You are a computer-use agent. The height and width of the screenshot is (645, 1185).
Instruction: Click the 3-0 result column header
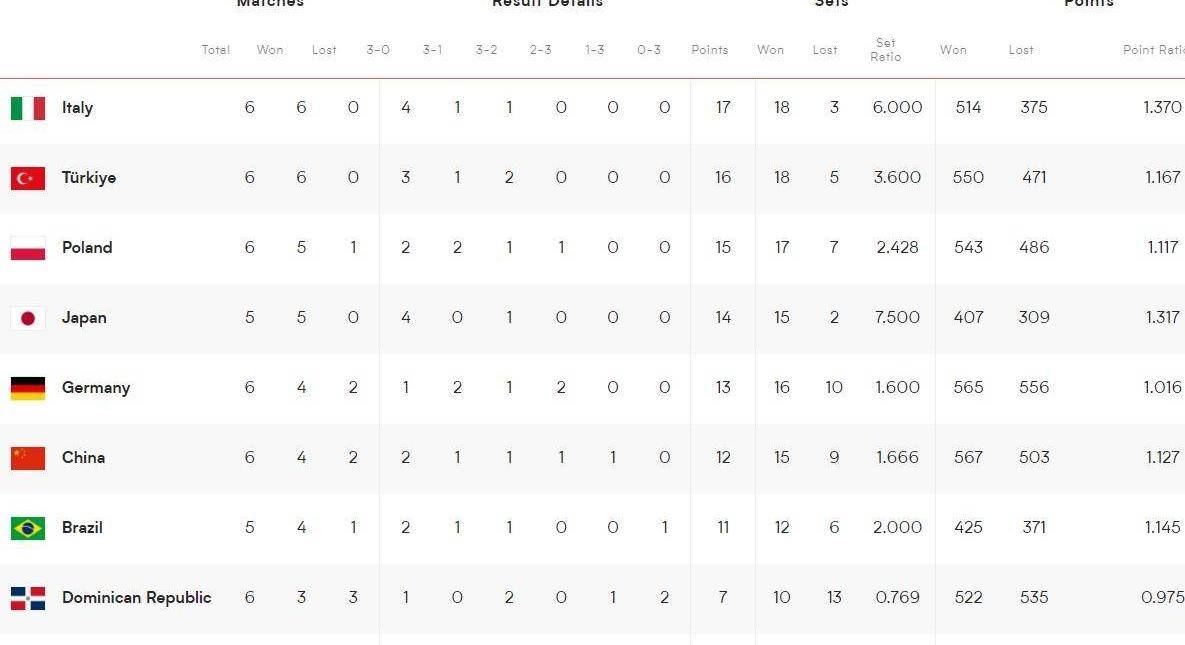pyautogui.click(x=378, y=50)
